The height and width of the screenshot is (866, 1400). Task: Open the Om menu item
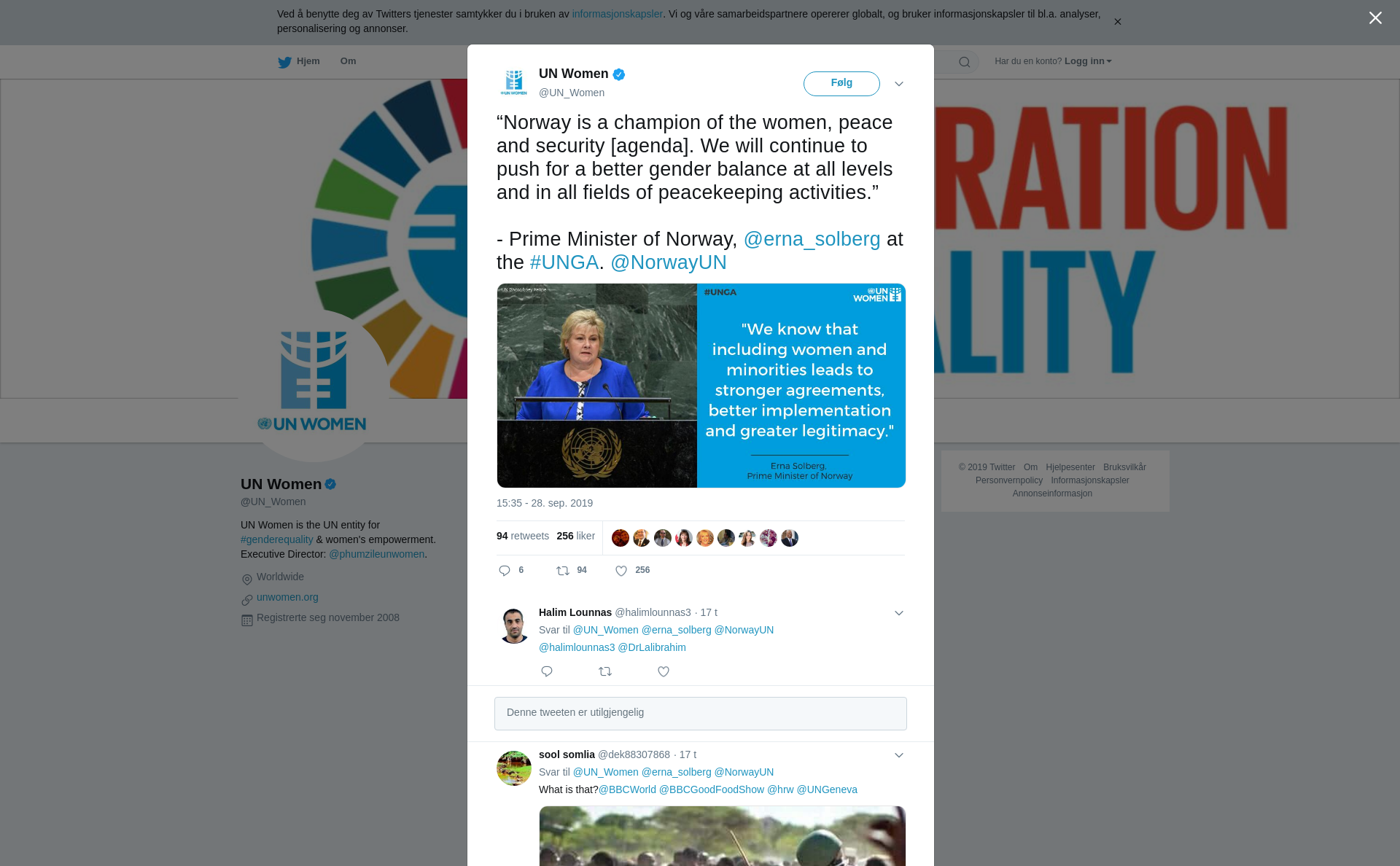coord(348,61)
